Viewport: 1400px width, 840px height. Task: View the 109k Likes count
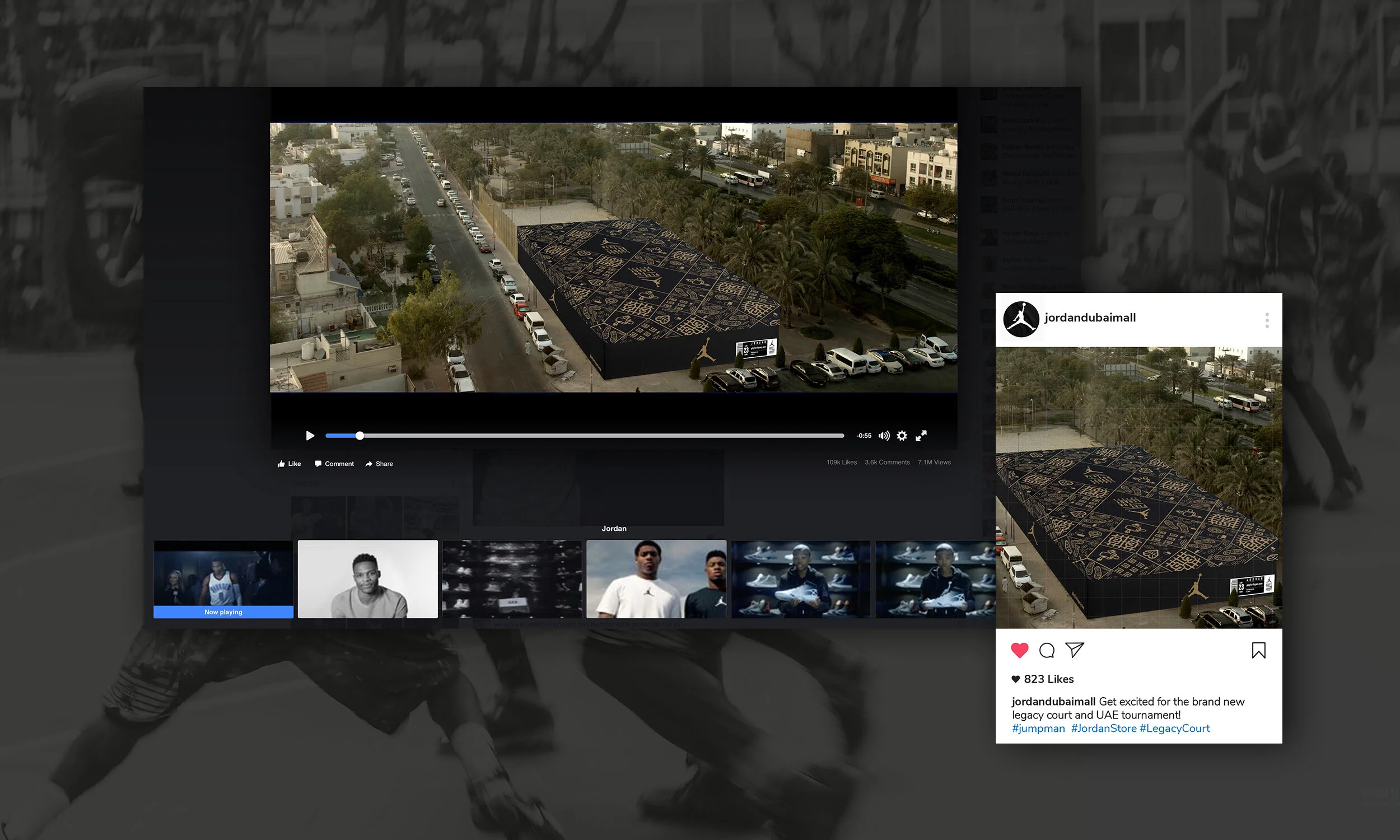pyautogui.click(x=842, y=463)
